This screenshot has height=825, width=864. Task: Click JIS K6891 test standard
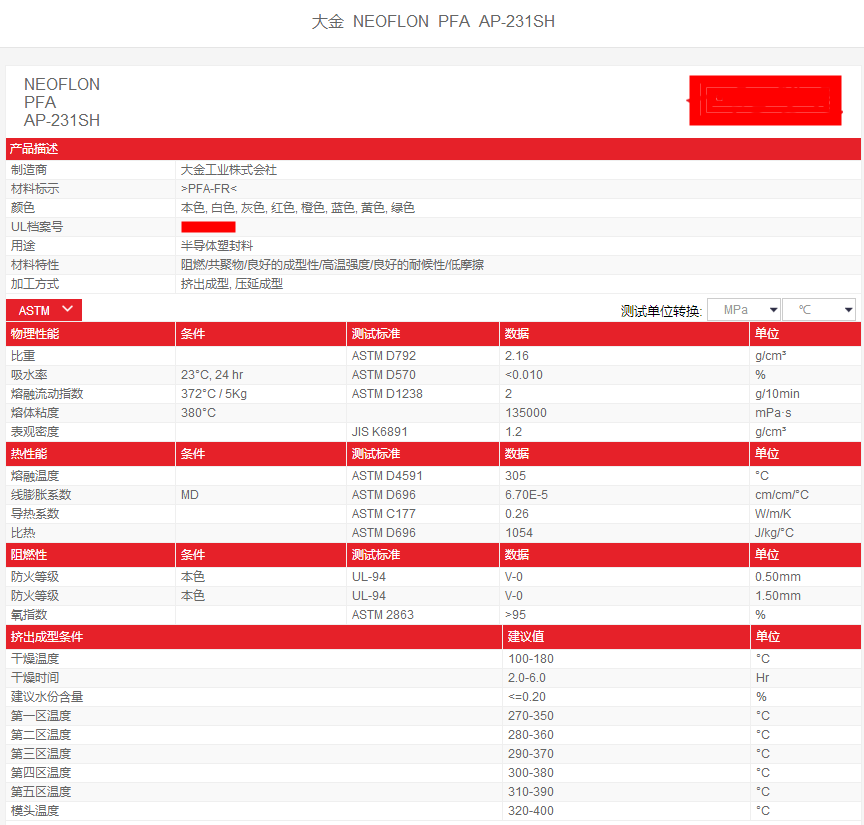[x=380, y=432]
